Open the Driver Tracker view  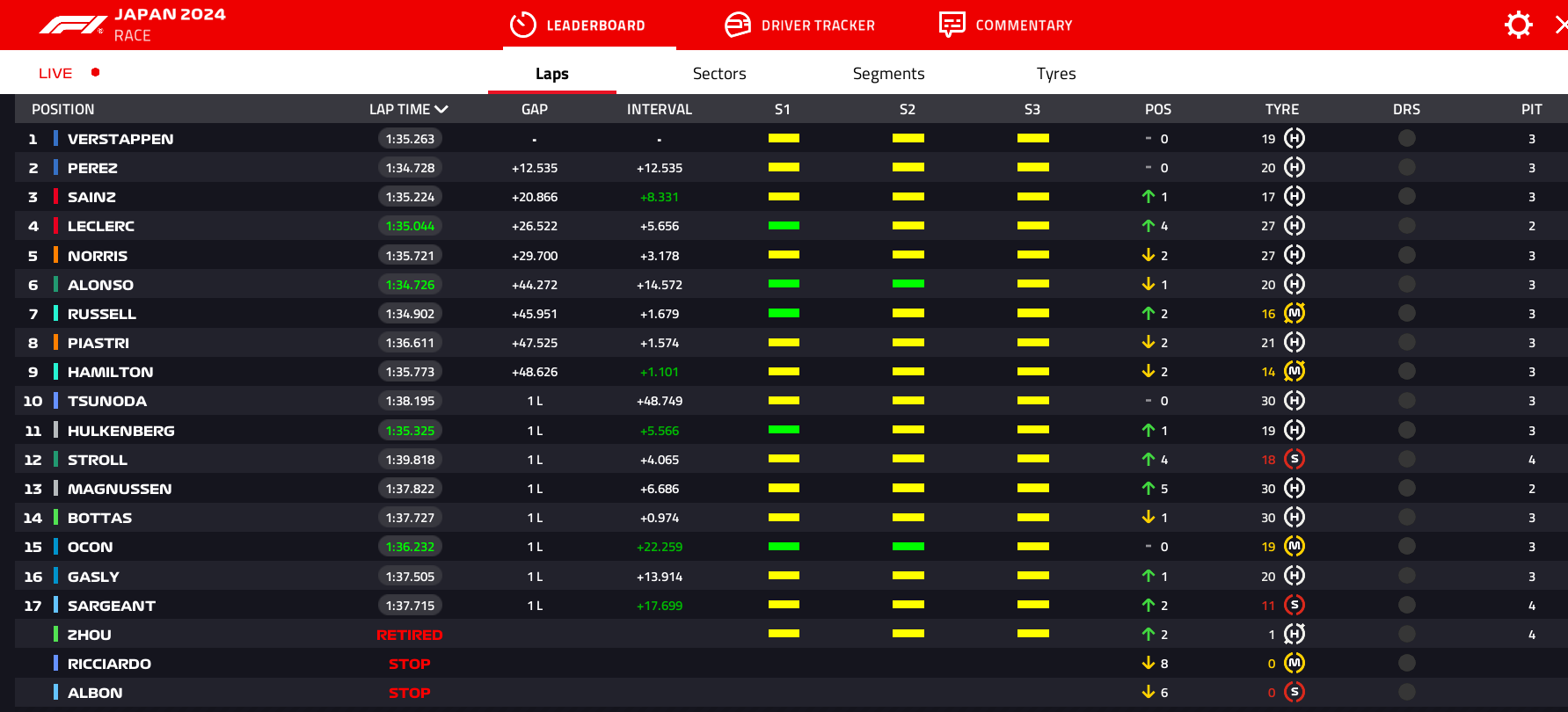(x=799, y=25)
